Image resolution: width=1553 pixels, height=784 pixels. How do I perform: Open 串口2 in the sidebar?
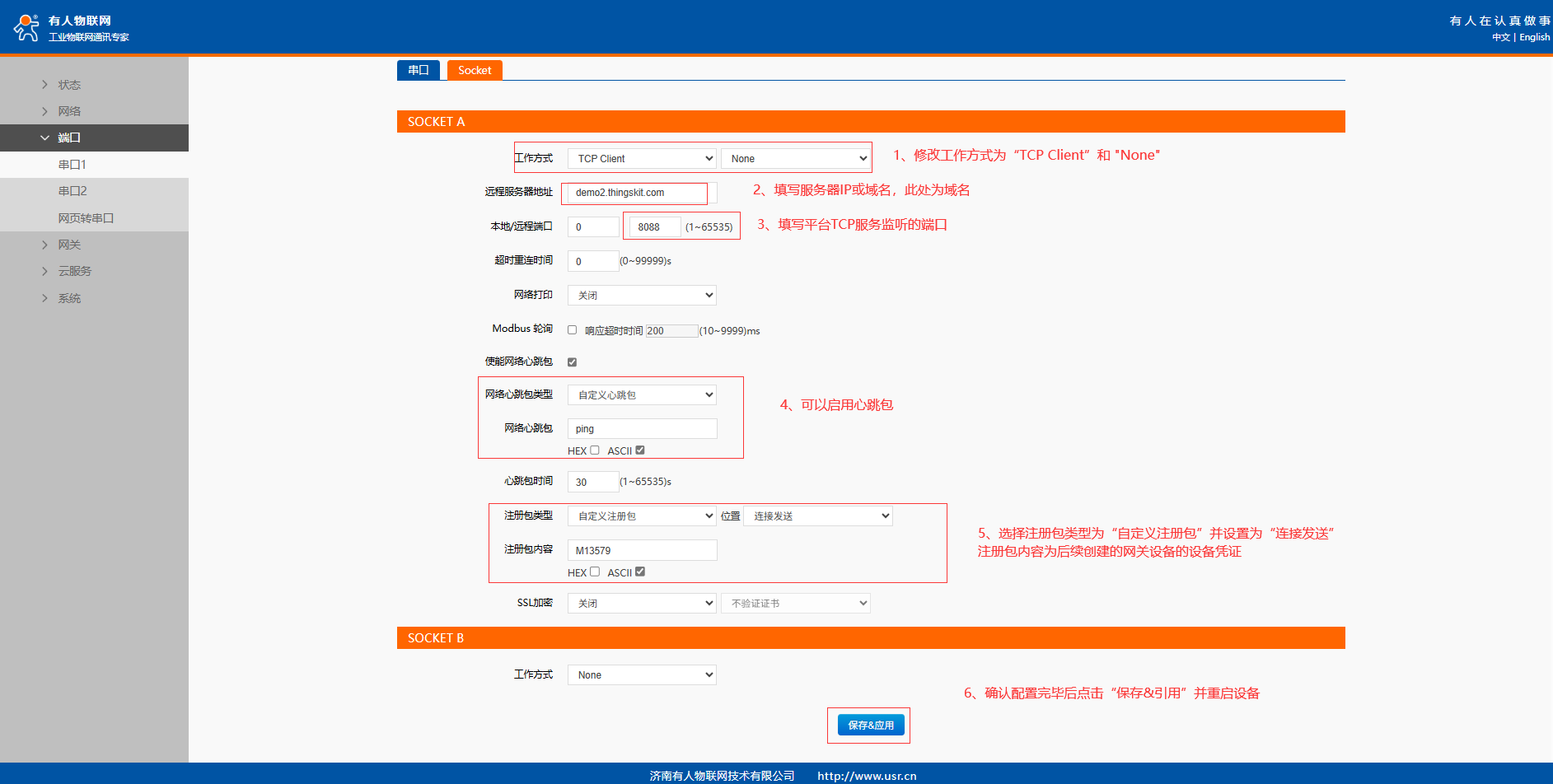[x=73, y=191]
